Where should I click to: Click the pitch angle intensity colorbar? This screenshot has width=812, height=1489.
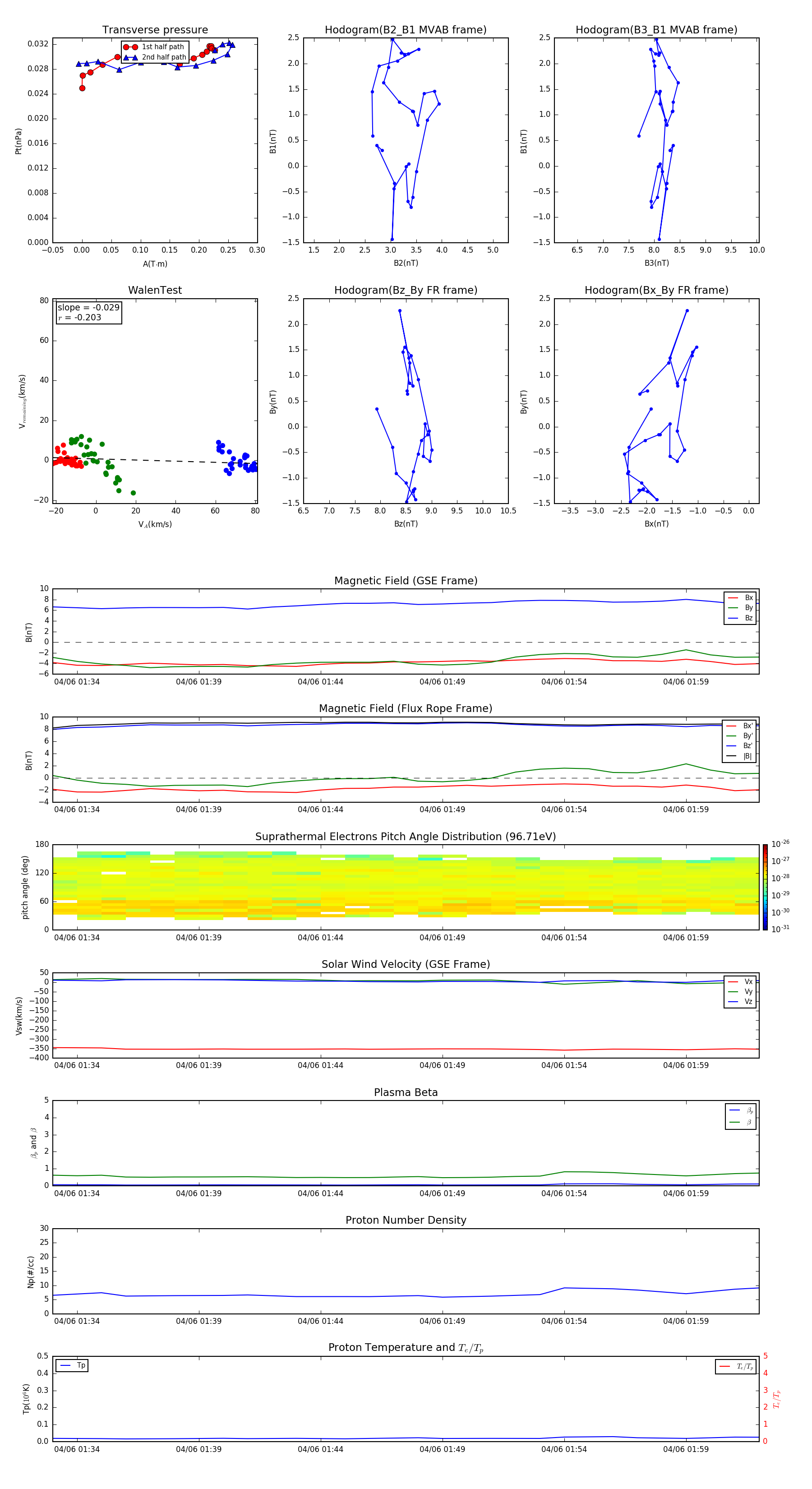pos(765,887)
